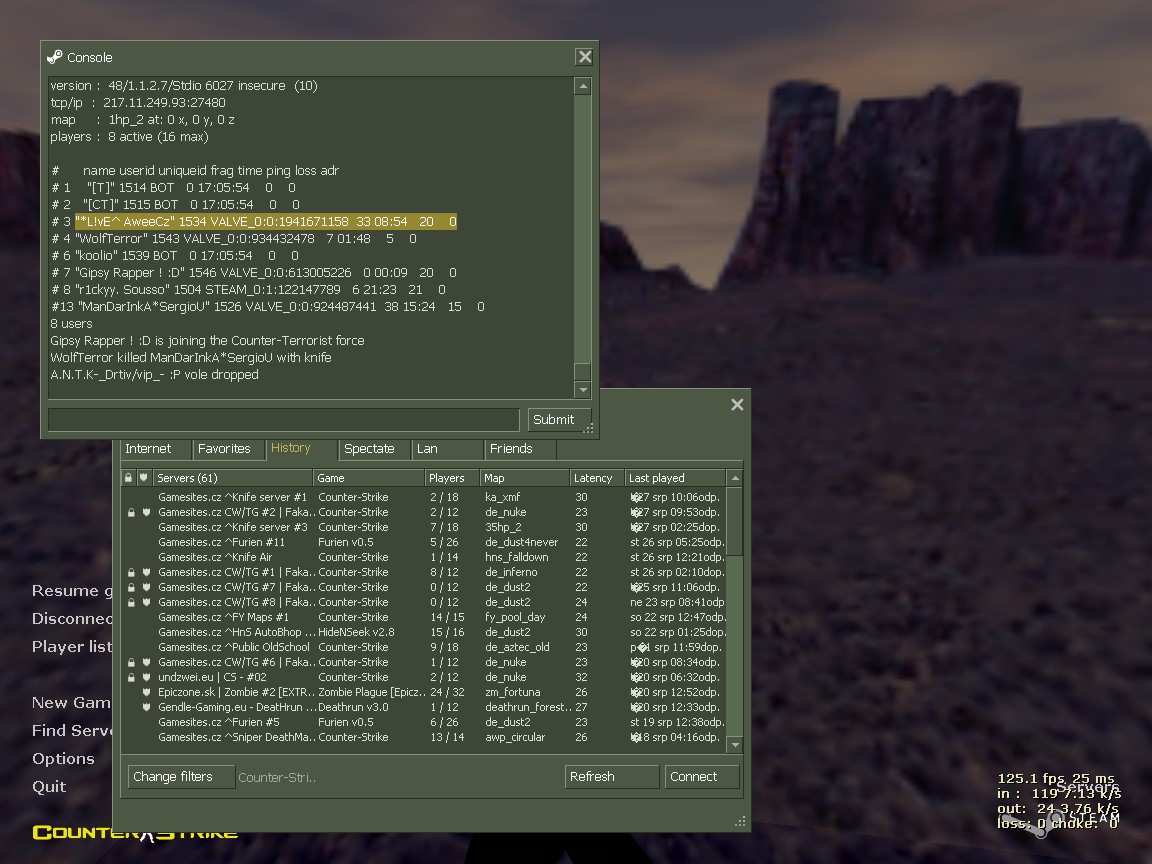Select Gamesites.cz ^Furien #11 server
This screenshot has width=1152, height=864.
click(x=425, y=542)
